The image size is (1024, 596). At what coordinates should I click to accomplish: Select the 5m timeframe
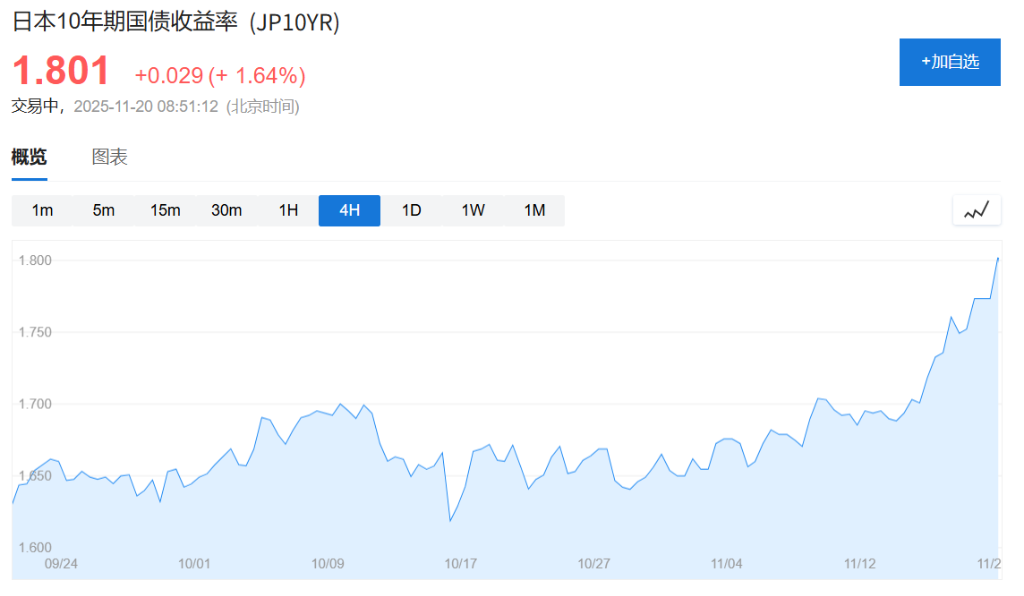(104, 210)
